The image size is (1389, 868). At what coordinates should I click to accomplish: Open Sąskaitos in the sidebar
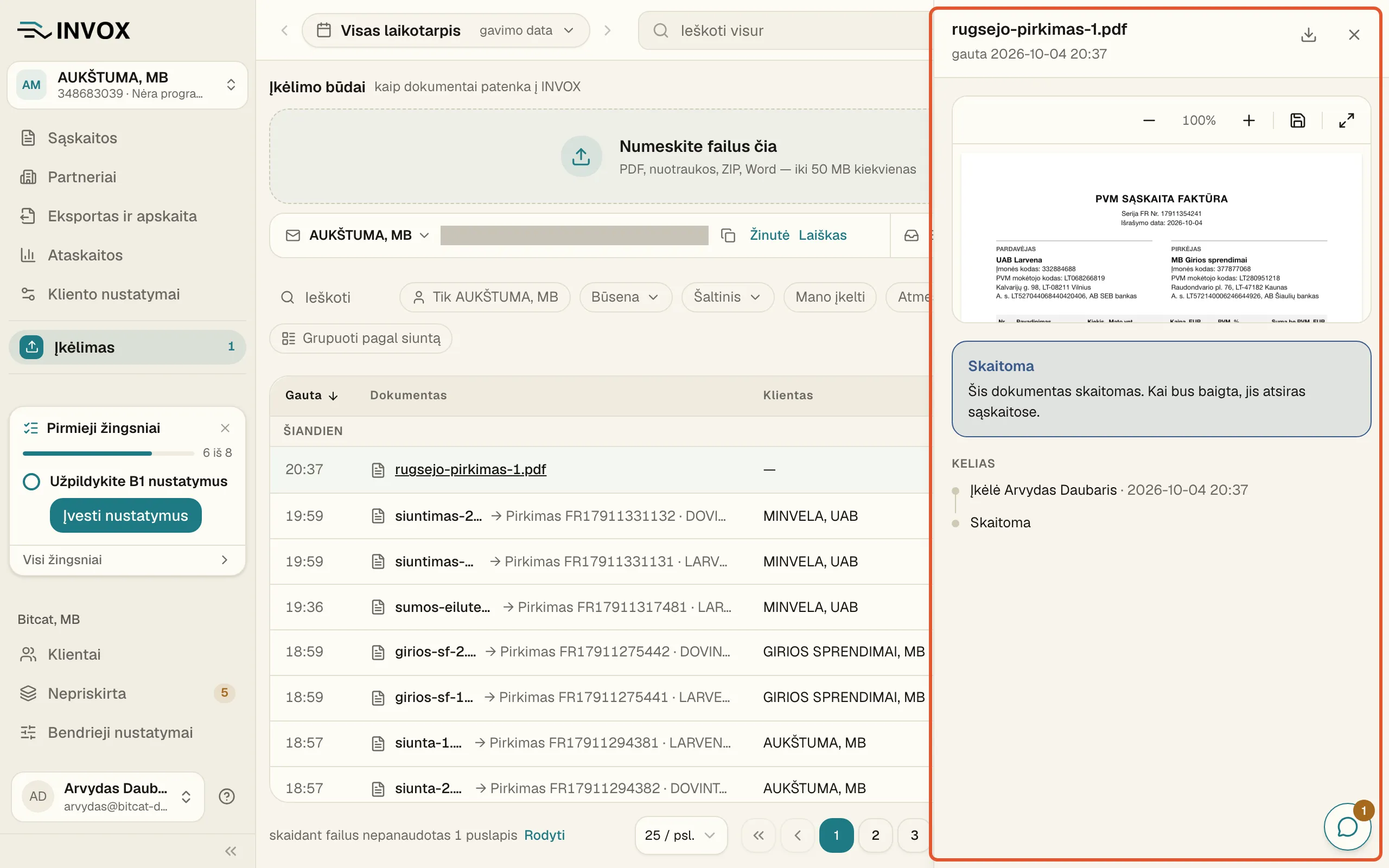tap(127, 138)
